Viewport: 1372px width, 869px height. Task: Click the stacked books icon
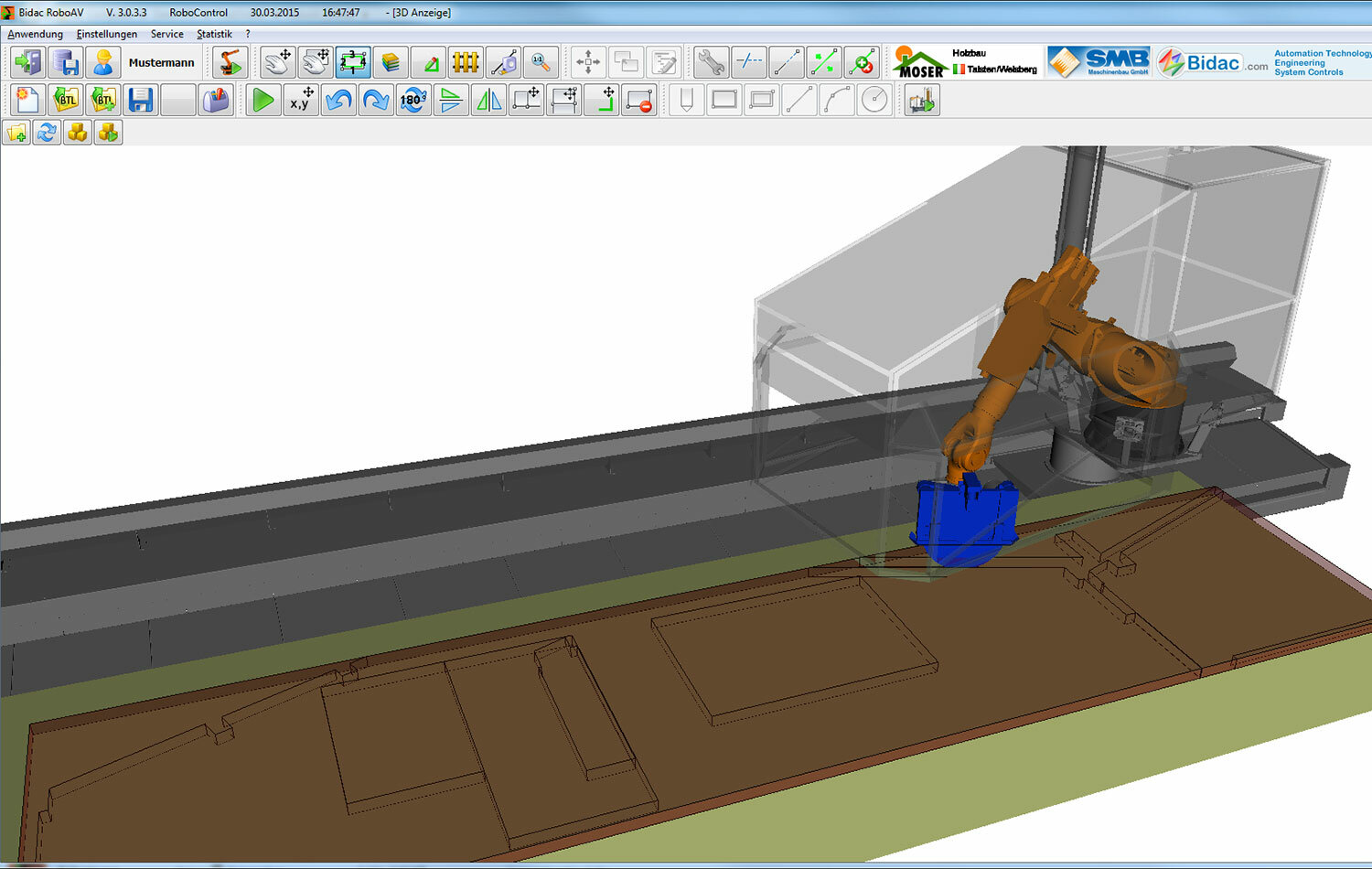[391, 62]
